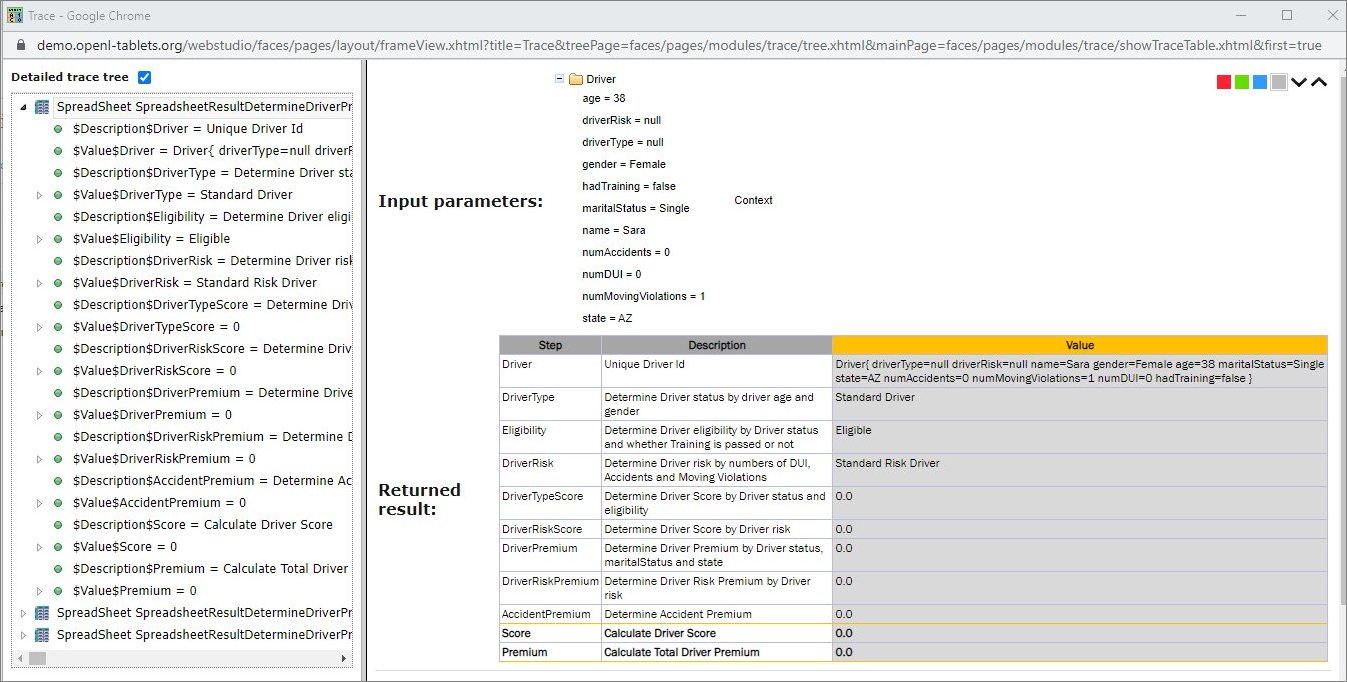Screen dimensions: 1347x682
Task: Click green dot beside $Value$Score = 0
Action: [59, 547]
